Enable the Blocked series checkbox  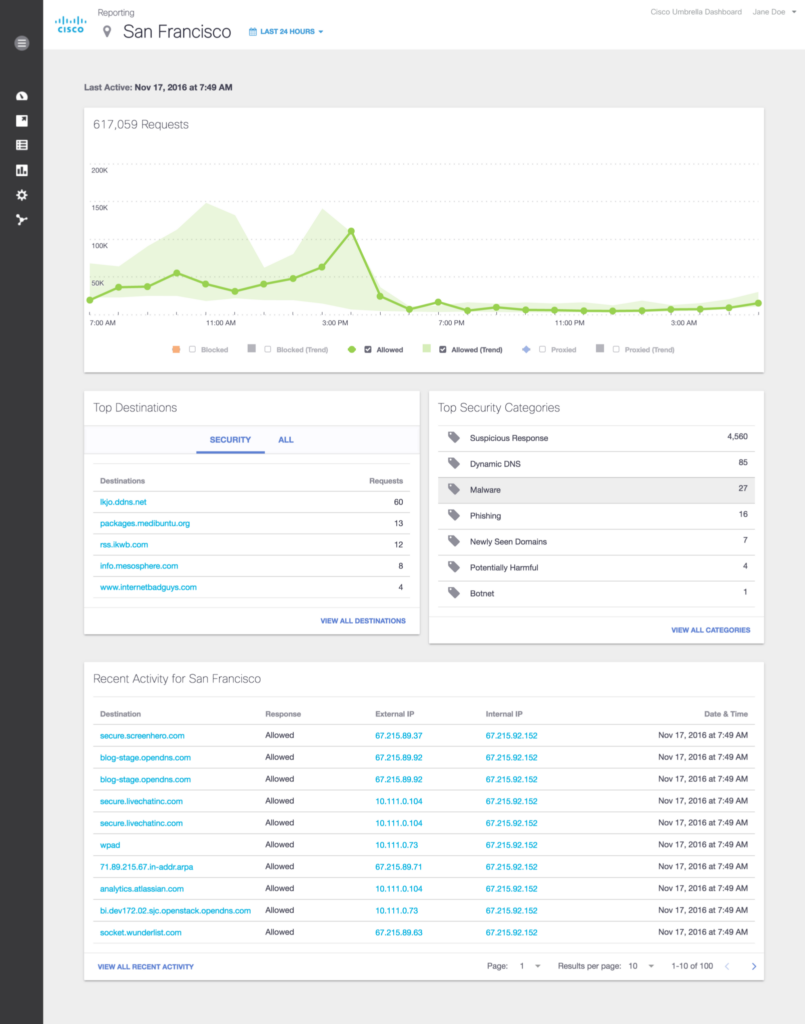coord(193,349)
